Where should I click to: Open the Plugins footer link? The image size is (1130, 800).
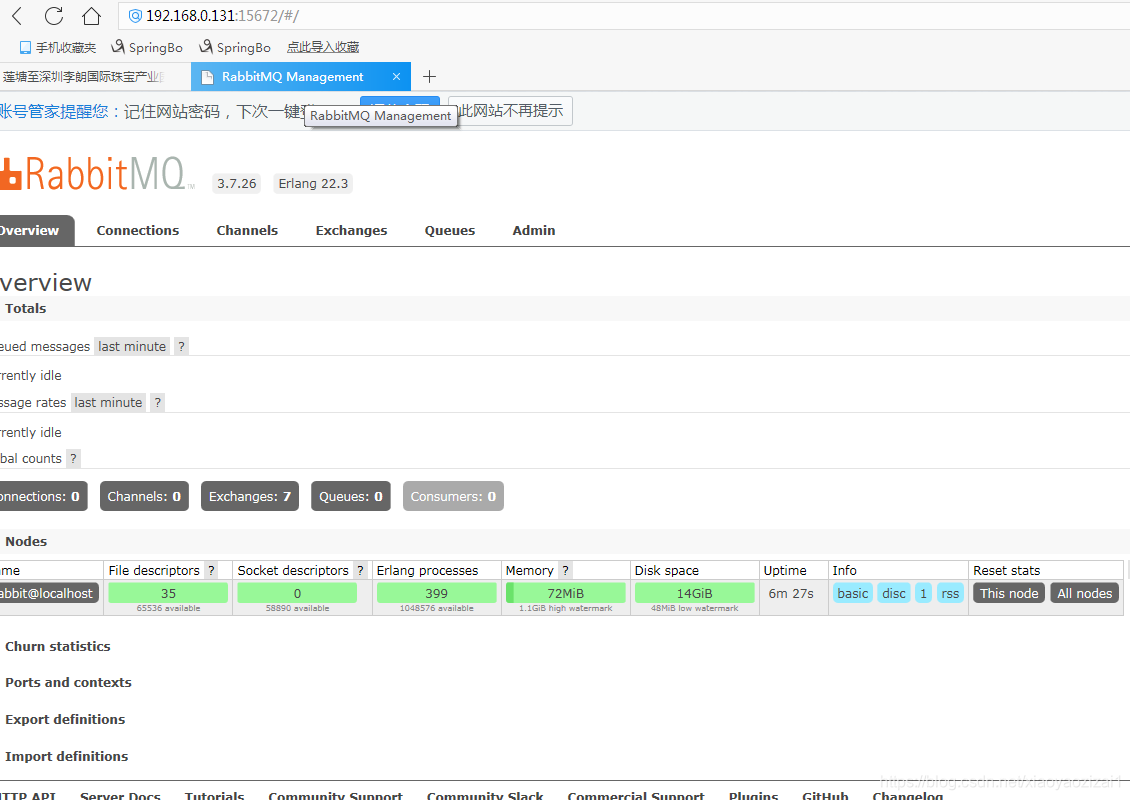[753, 795]
